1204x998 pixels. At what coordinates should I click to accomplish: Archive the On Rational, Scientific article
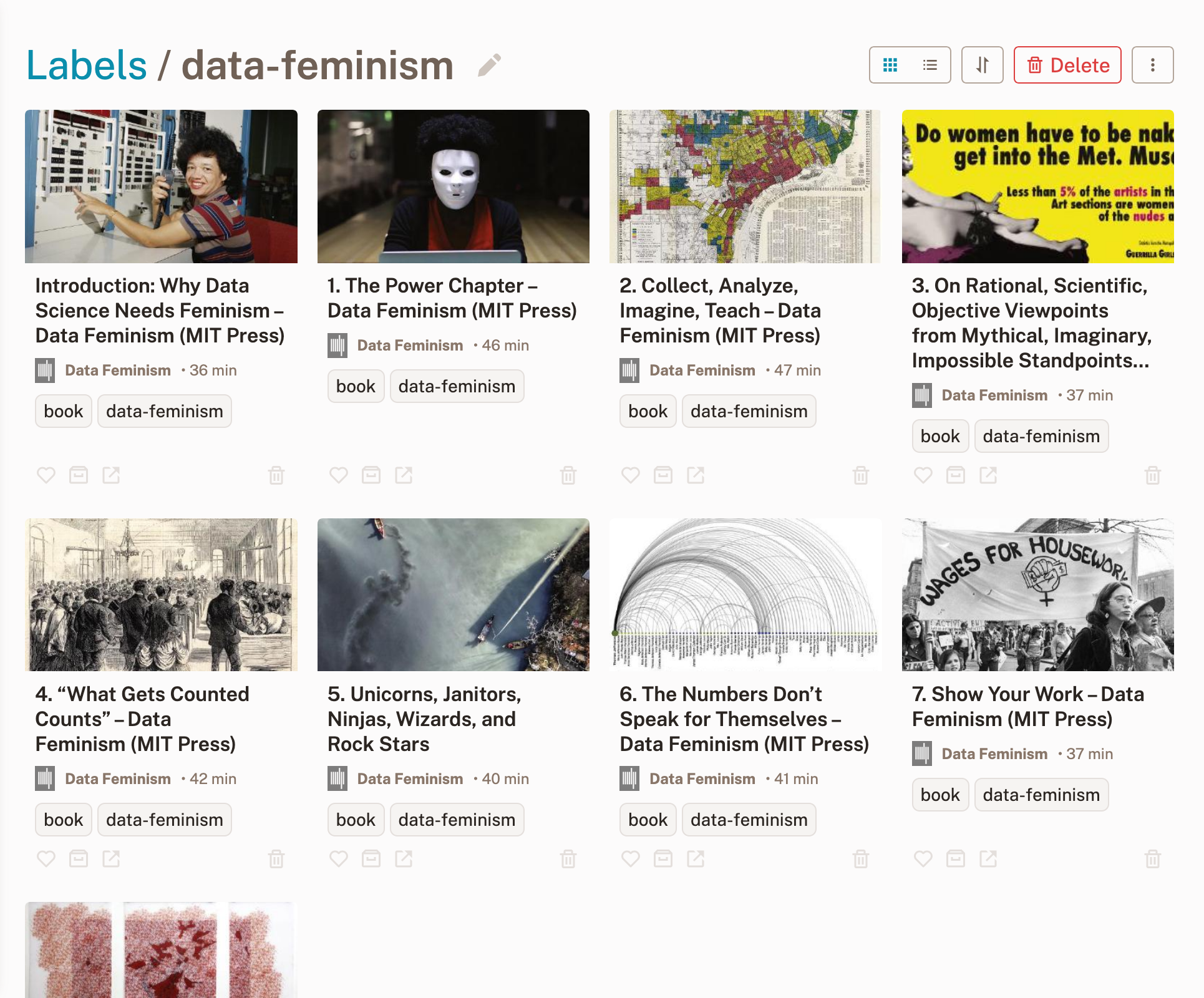[956, 475]
